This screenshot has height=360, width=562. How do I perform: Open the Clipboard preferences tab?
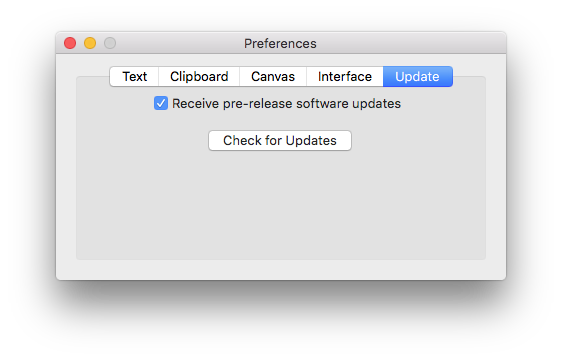coord(199,76)
